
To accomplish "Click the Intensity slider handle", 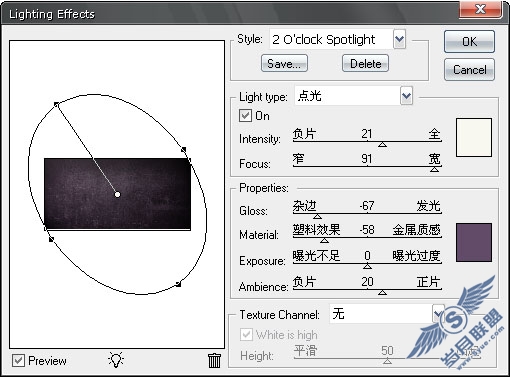I will pyautogui.click(x=383, y=145).
